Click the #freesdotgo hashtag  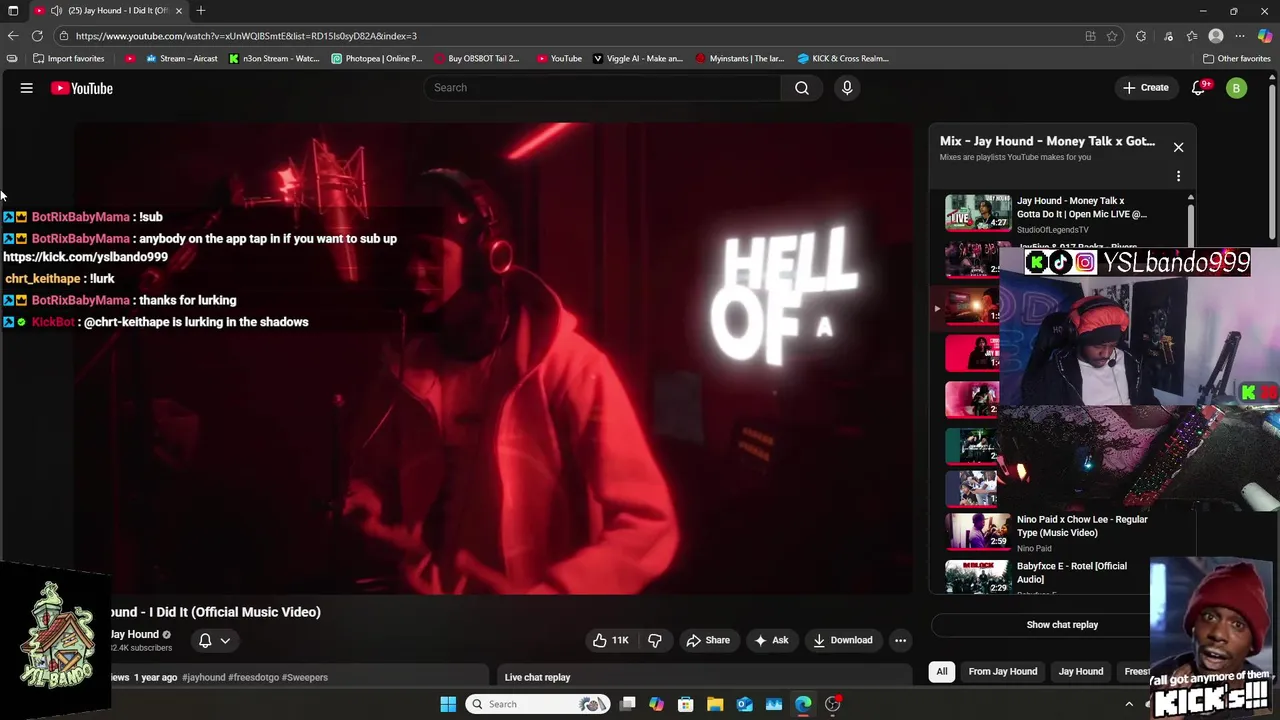coord(253,678)
